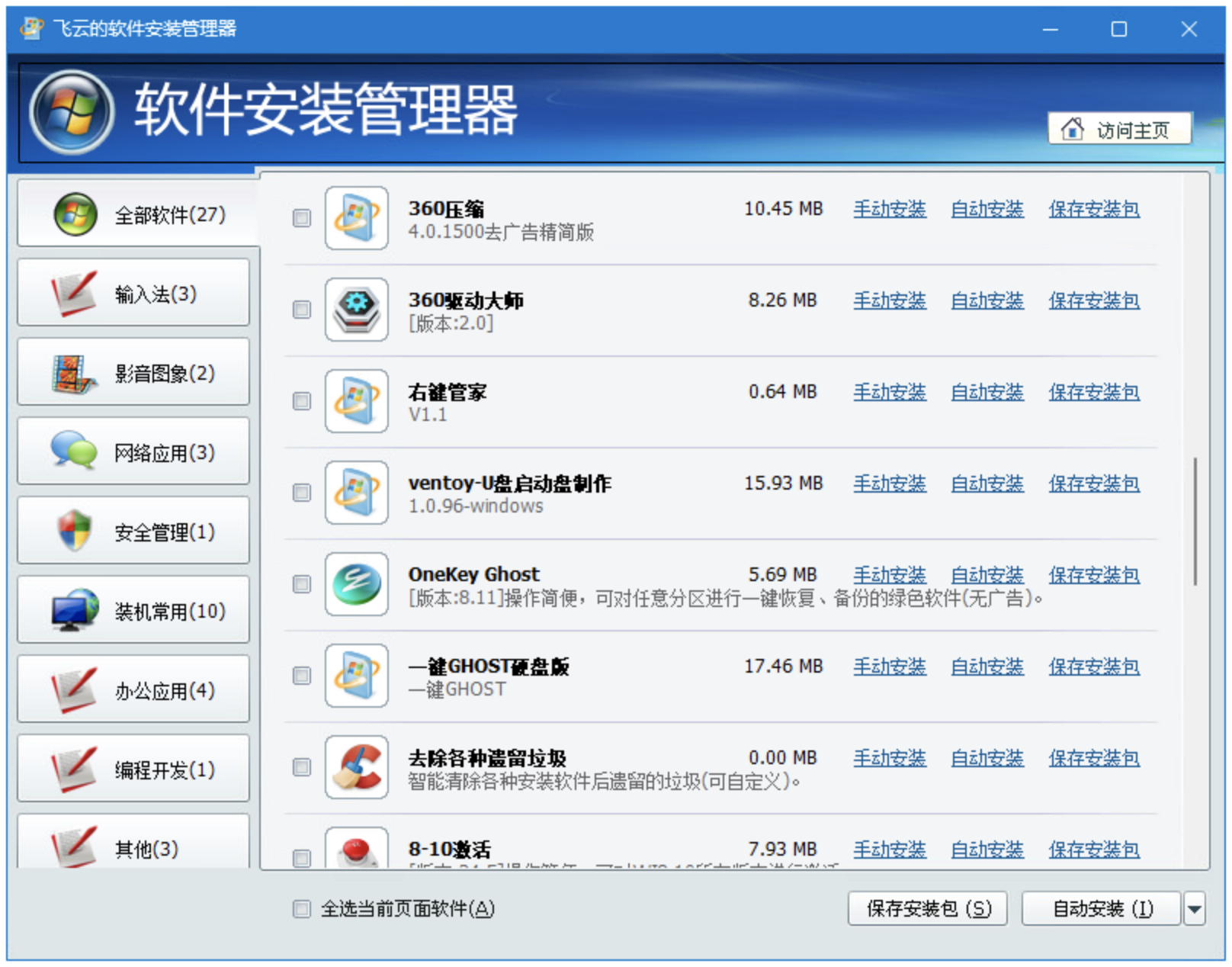The width and height of the screenshot is (1232, 967).
Task: Click 自动安装 link for OneKey Ghost
Action: click(987, 575)
